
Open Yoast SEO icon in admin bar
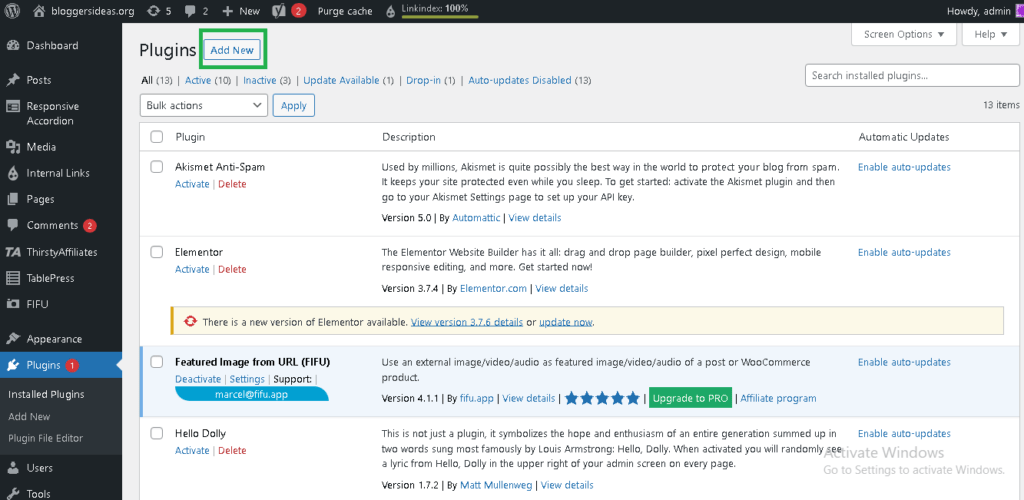[x=277, y=10]
